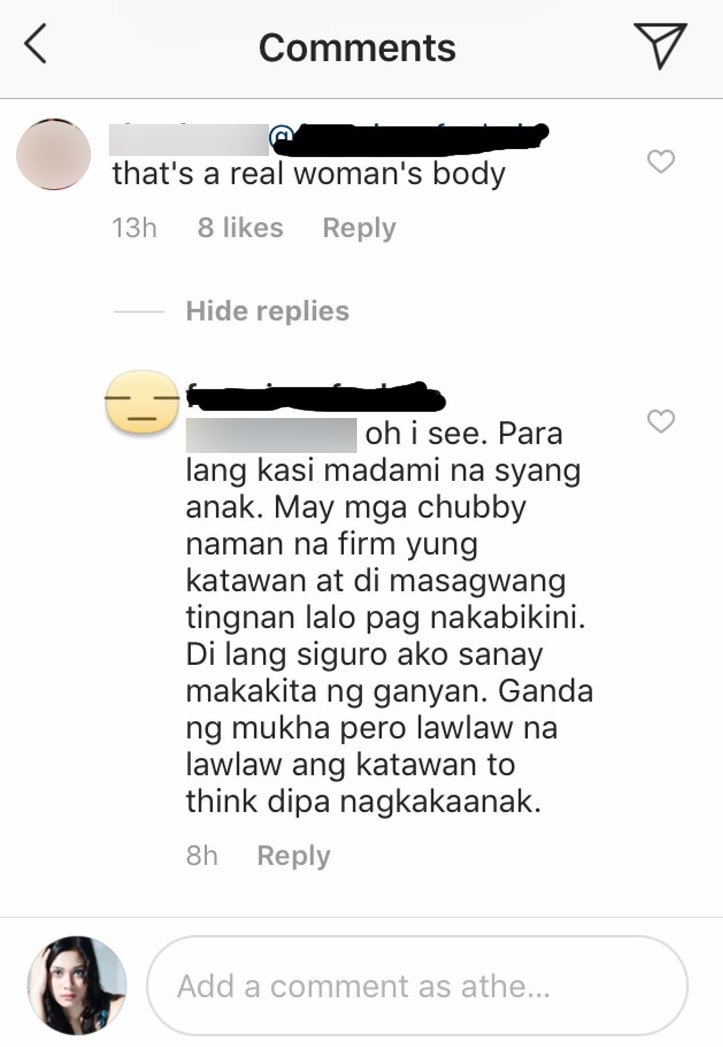Click the Add a comment field

(417, 986)
